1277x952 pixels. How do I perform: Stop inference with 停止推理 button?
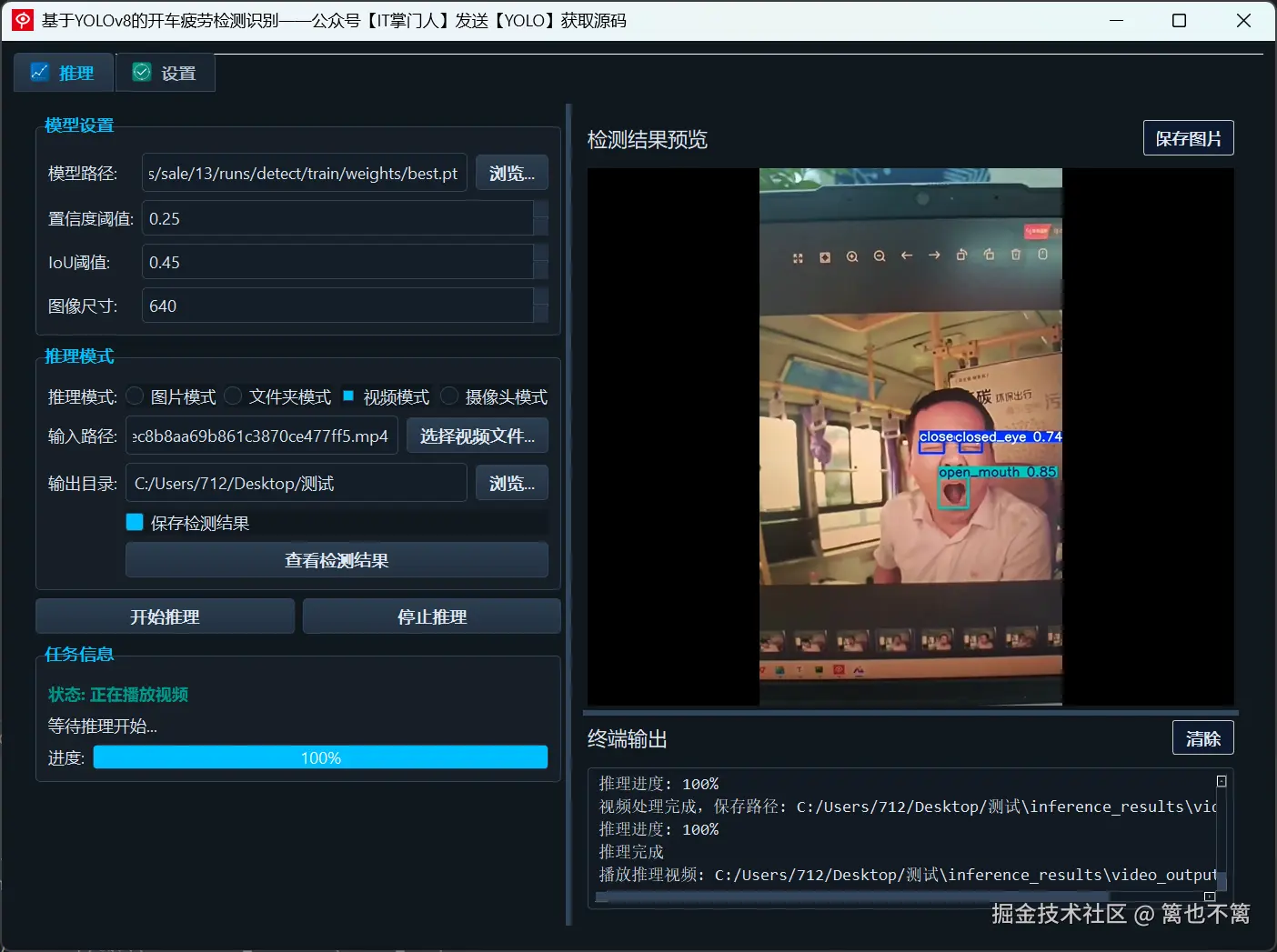(432, 616)
